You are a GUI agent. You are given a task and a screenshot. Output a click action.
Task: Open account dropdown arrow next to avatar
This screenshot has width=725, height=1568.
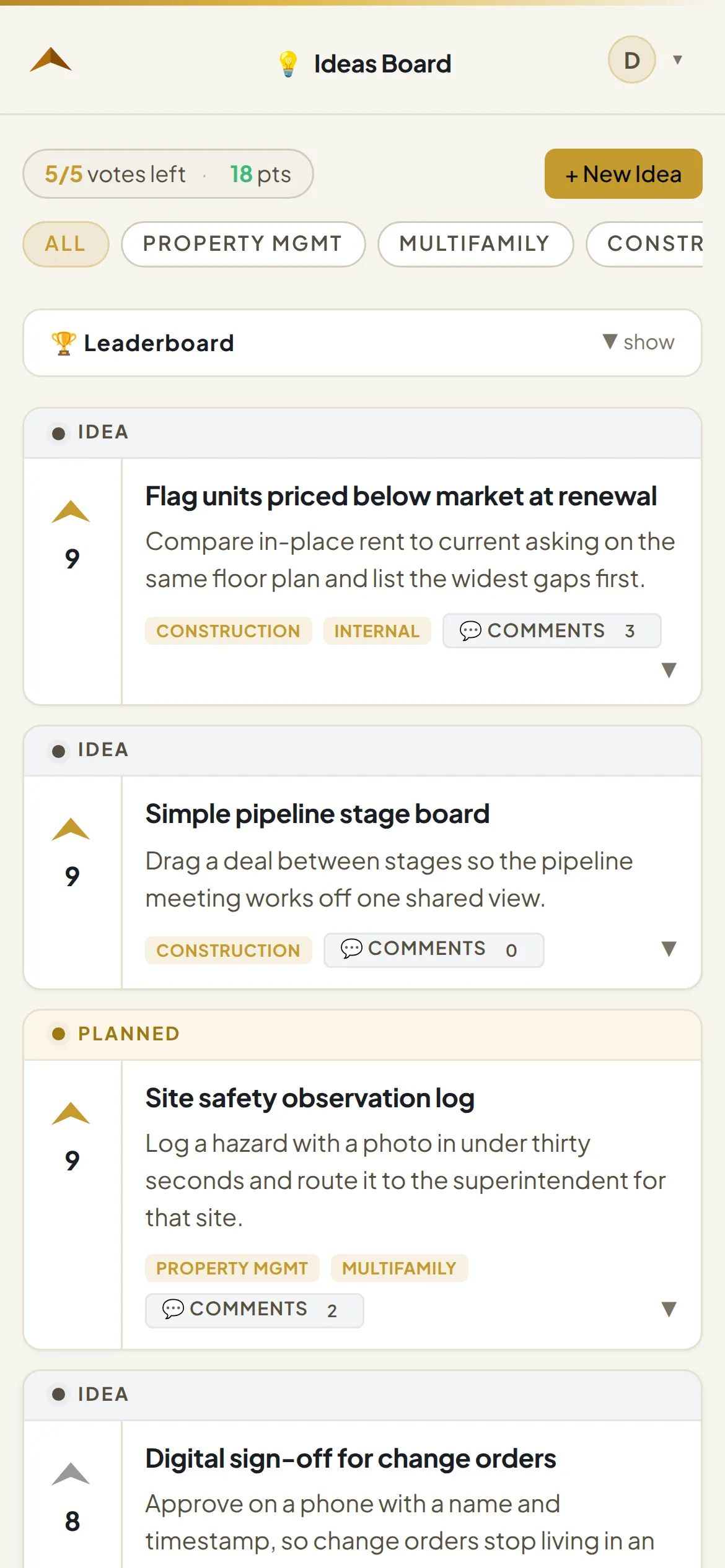(x=678, y=60)
